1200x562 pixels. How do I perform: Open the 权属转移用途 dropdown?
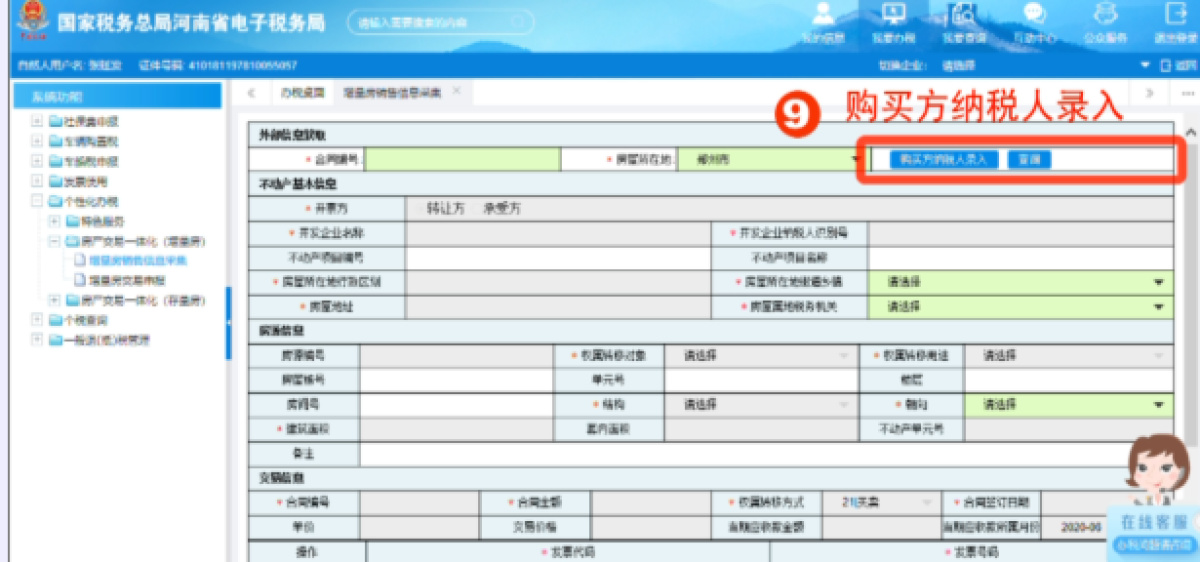[x=1069, y=355]
